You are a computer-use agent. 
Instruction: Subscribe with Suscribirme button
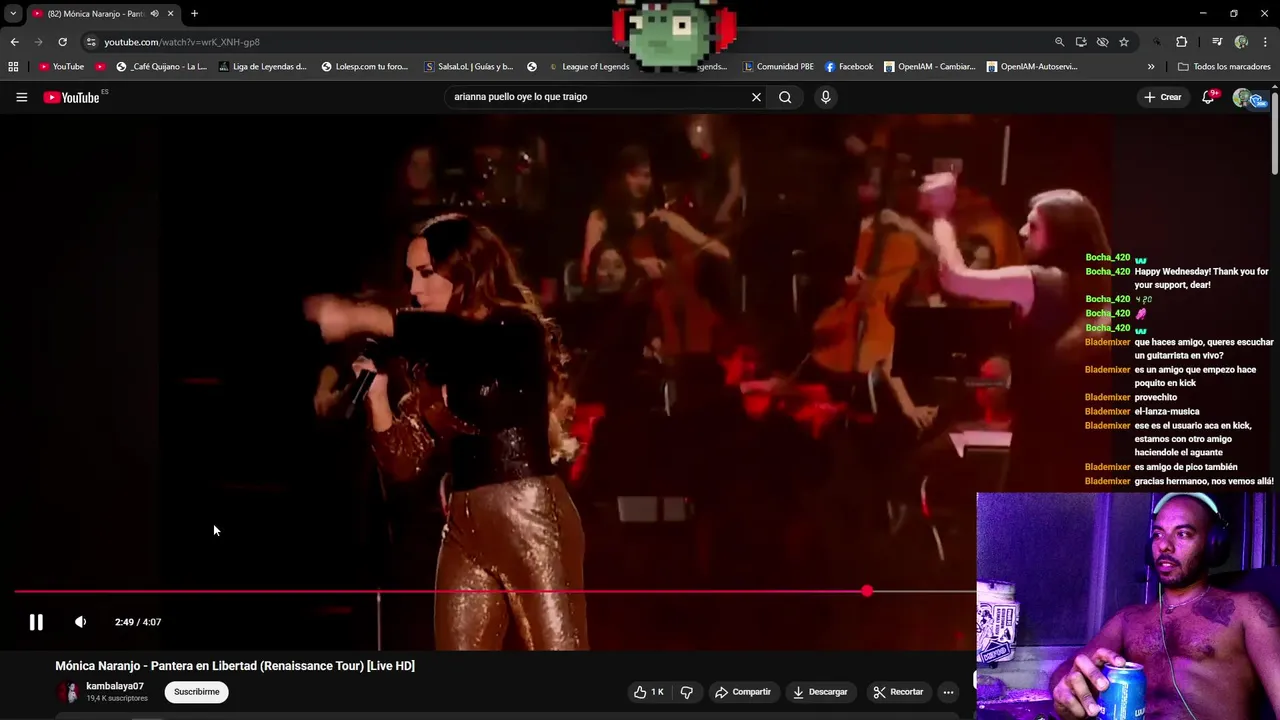(x=196, y=692)
